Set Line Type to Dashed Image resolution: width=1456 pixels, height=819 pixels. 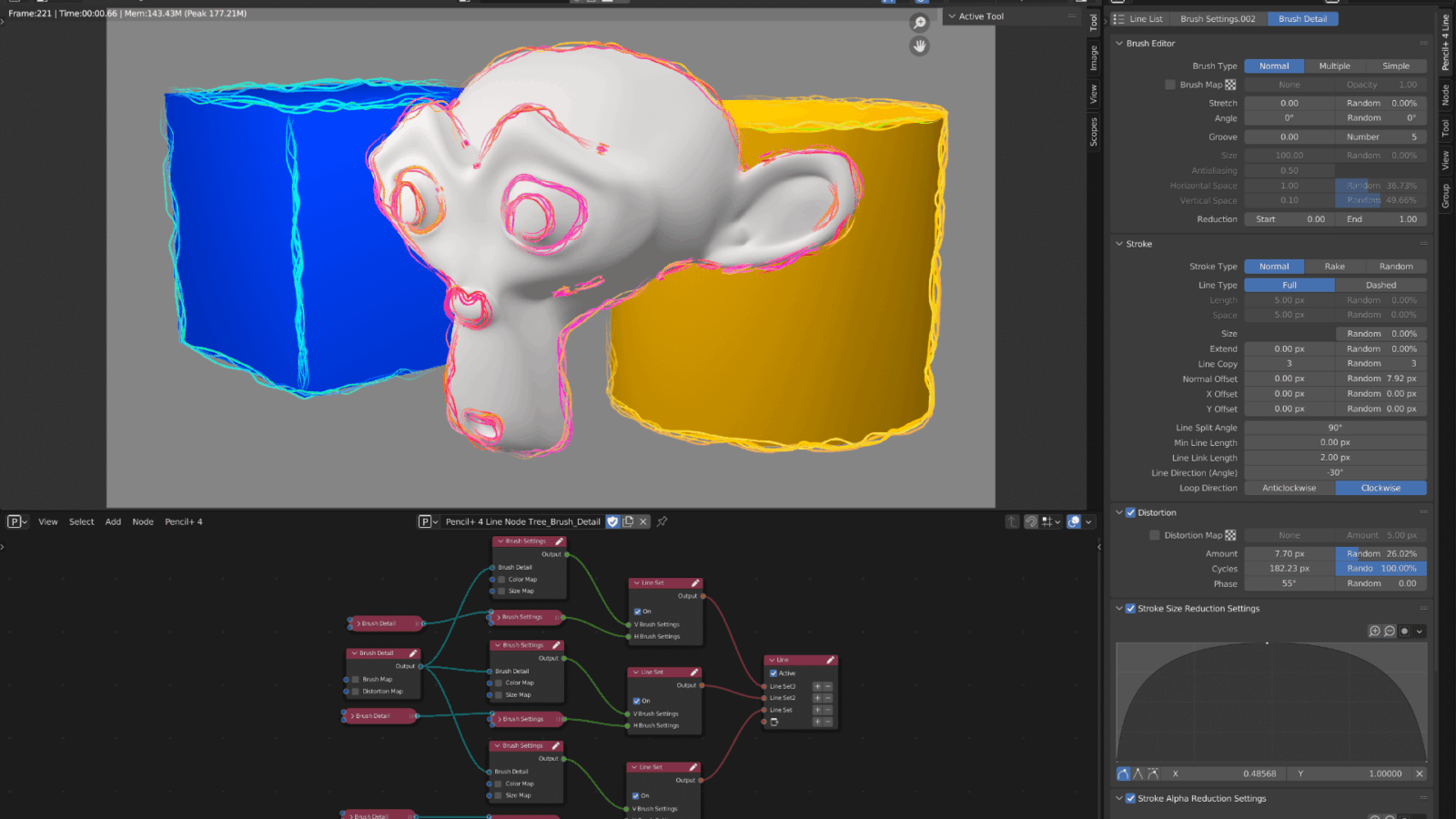[1380, 285]
